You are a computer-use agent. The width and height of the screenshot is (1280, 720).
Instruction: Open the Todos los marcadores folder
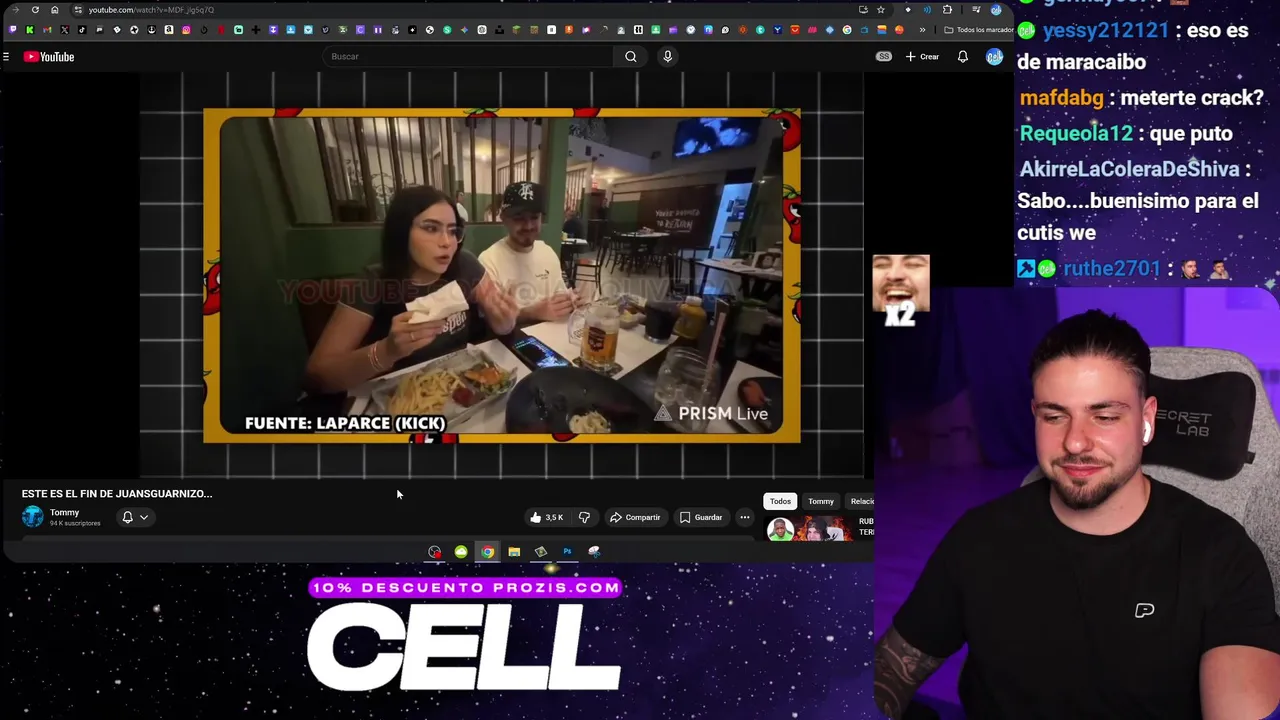[979, 29]
